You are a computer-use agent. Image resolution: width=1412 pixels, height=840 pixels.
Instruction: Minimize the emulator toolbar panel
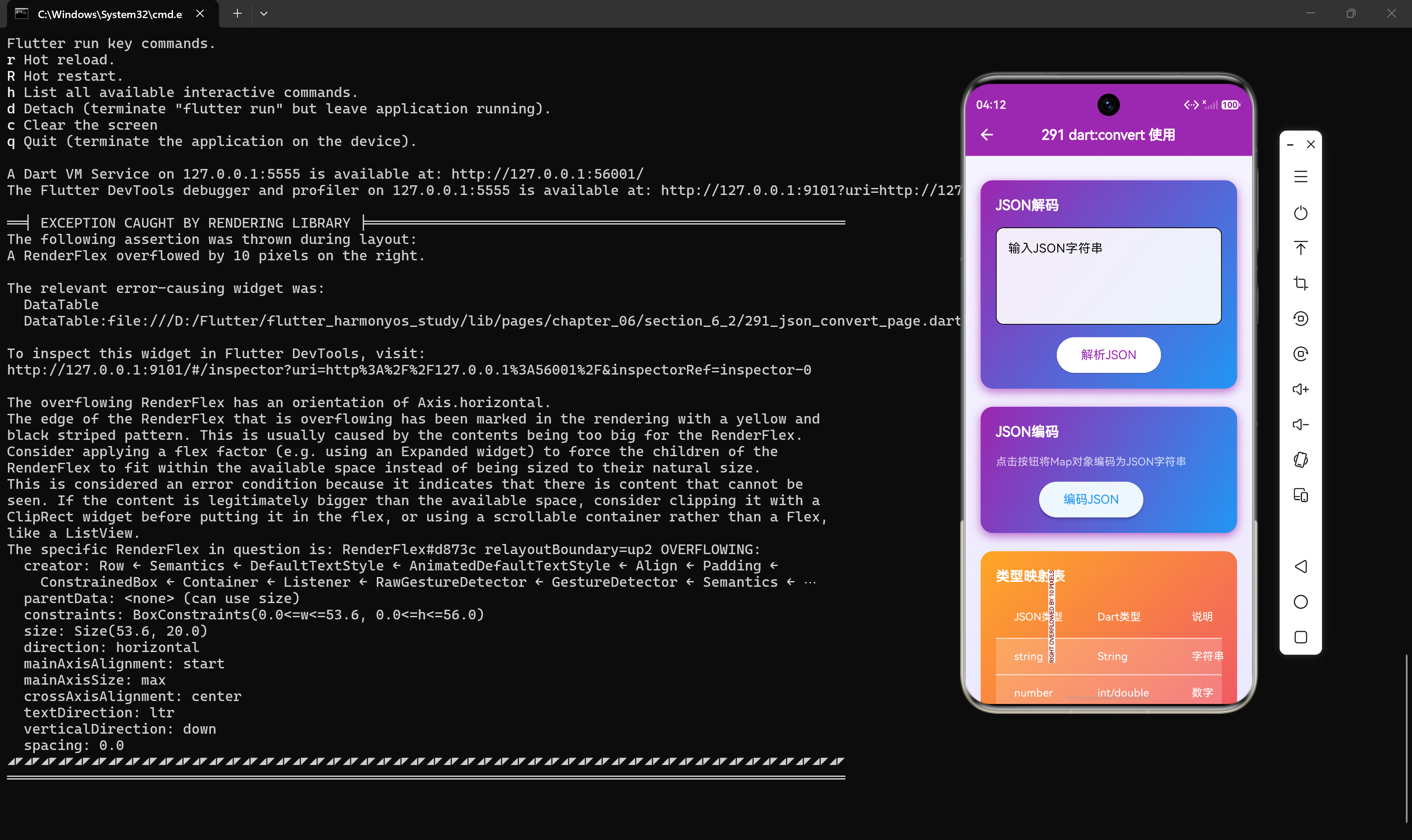(x=1290, y=145)
